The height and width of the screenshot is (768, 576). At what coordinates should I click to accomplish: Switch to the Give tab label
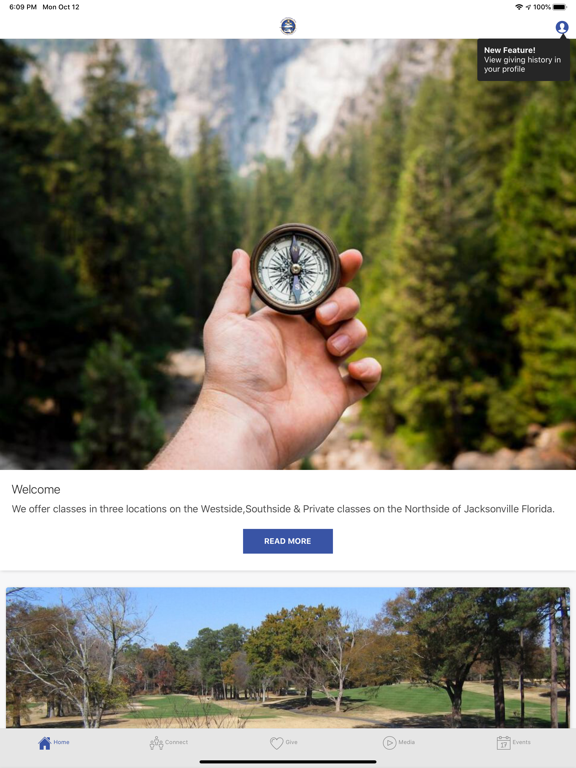coord(291,743)
